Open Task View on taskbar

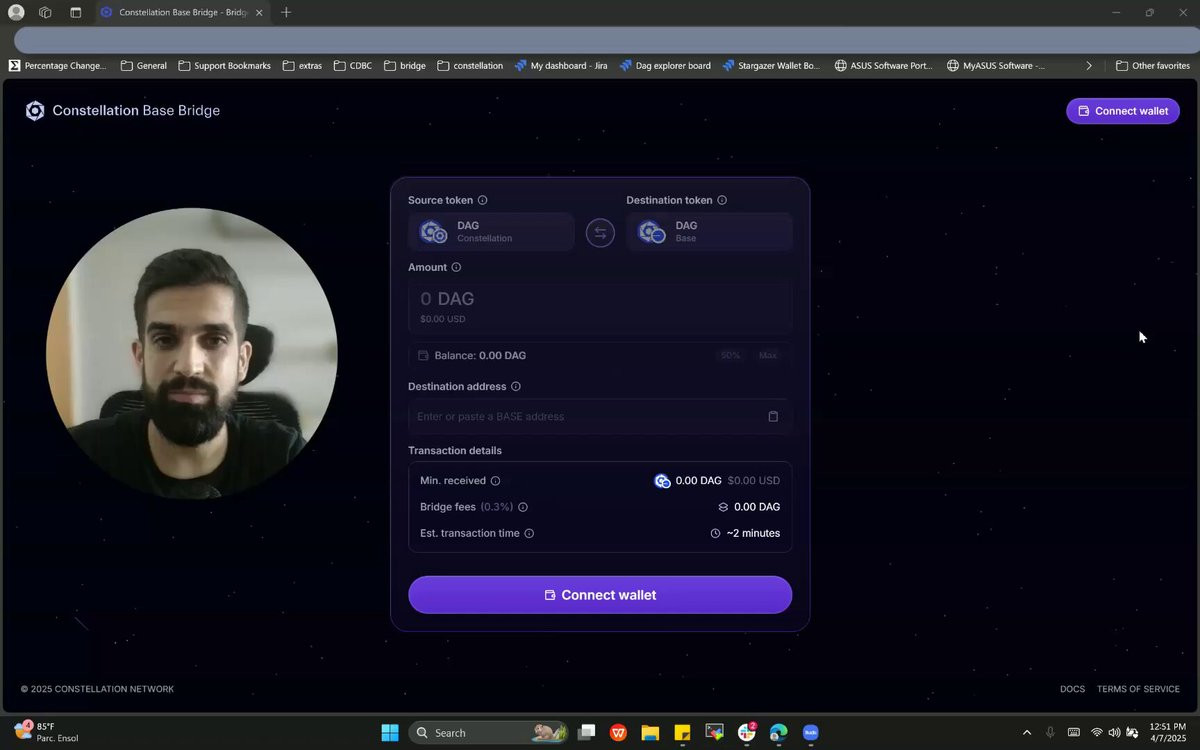587,732
